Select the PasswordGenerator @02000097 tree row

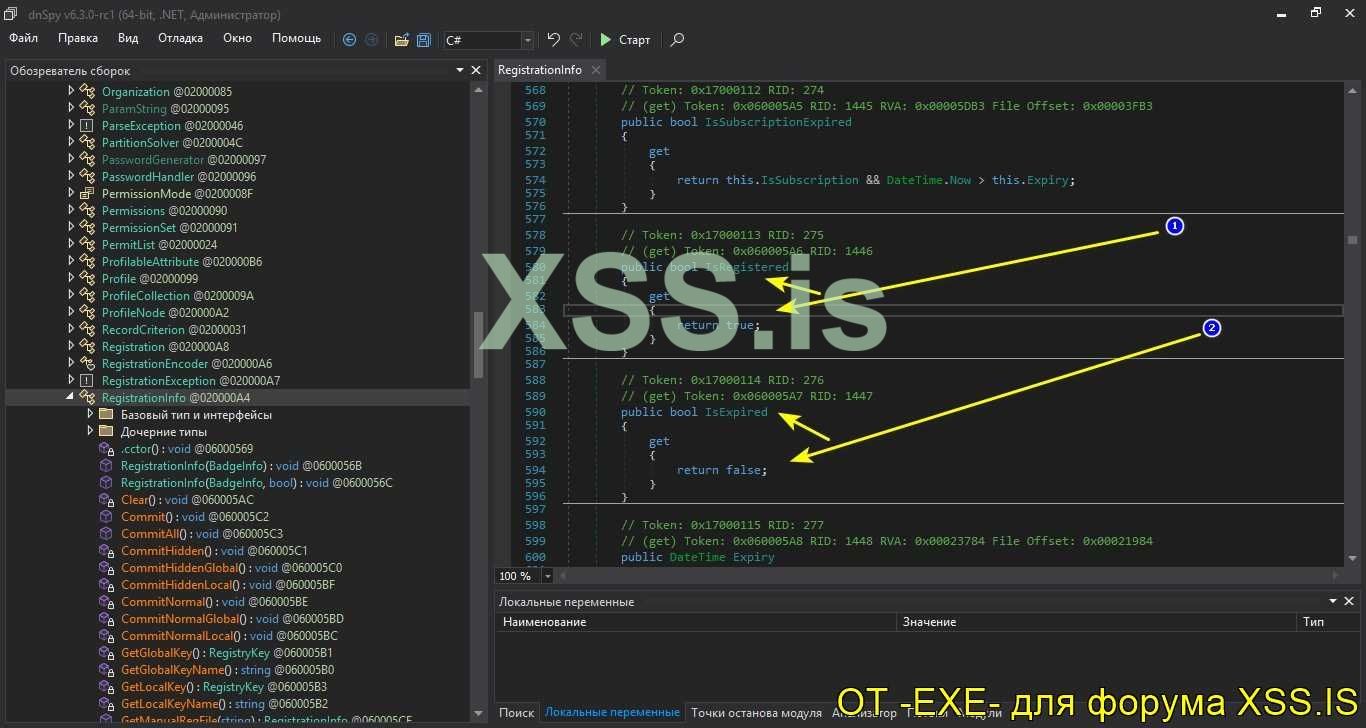pos(184,160)
